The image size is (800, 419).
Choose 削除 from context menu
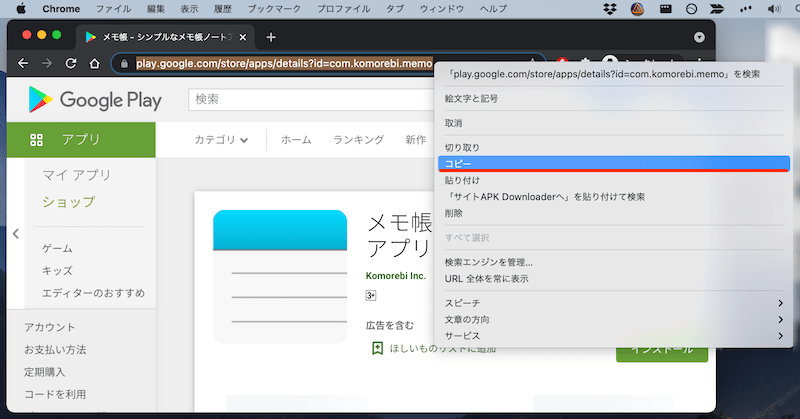pyautogui.click(x=614, y=213)
